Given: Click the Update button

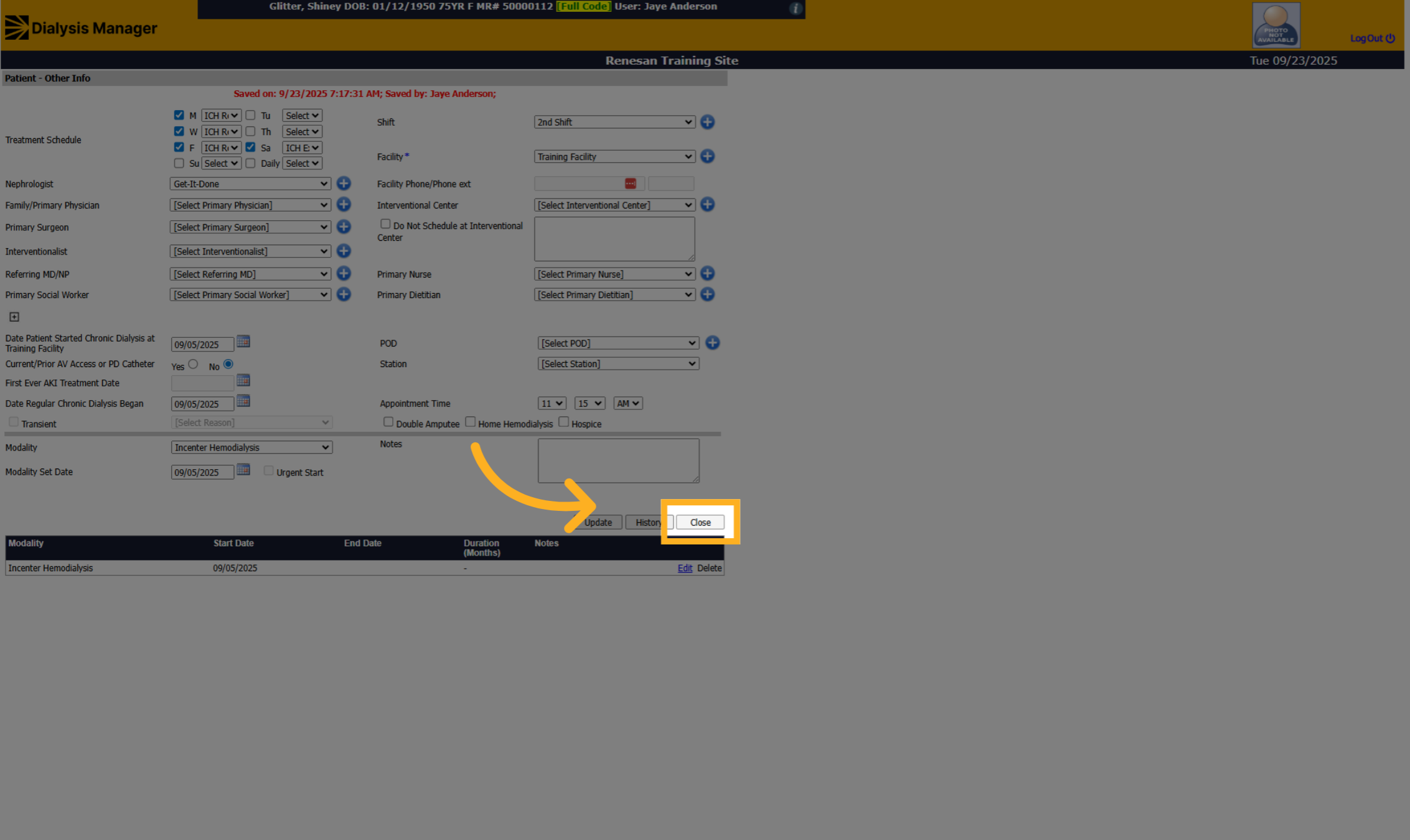Looking at the screenshot, I should pos(598,523).
